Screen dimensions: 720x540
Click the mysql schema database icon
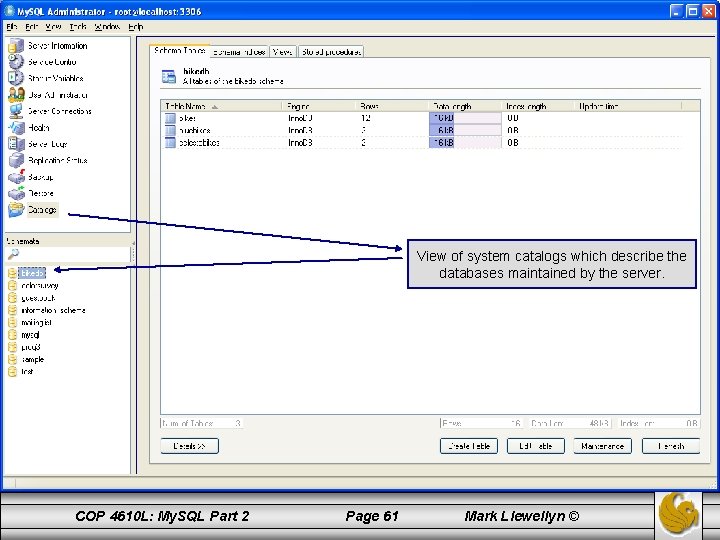(12, 335)
